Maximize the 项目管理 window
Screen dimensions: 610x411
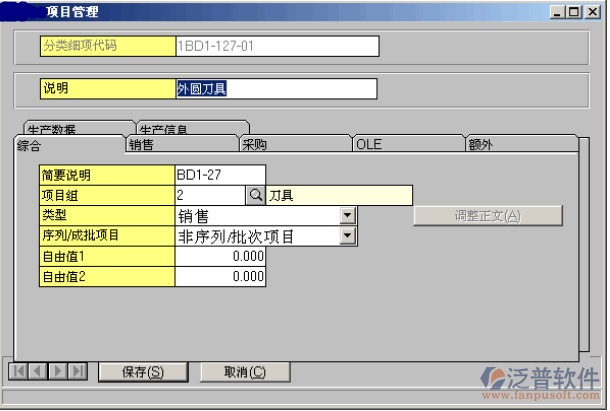[572, 12]
